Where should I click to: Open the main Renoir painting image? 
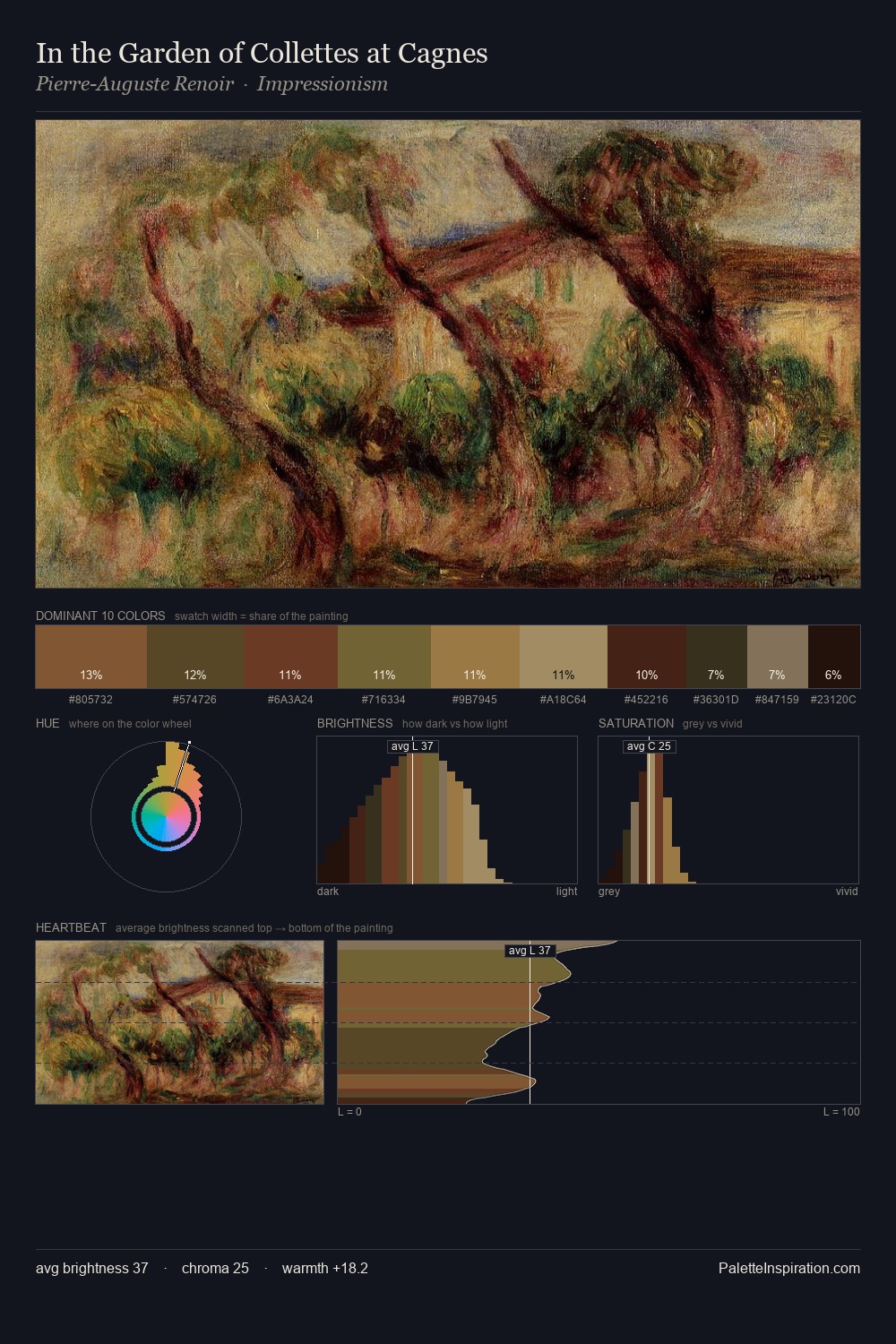(x=448, y=354)
